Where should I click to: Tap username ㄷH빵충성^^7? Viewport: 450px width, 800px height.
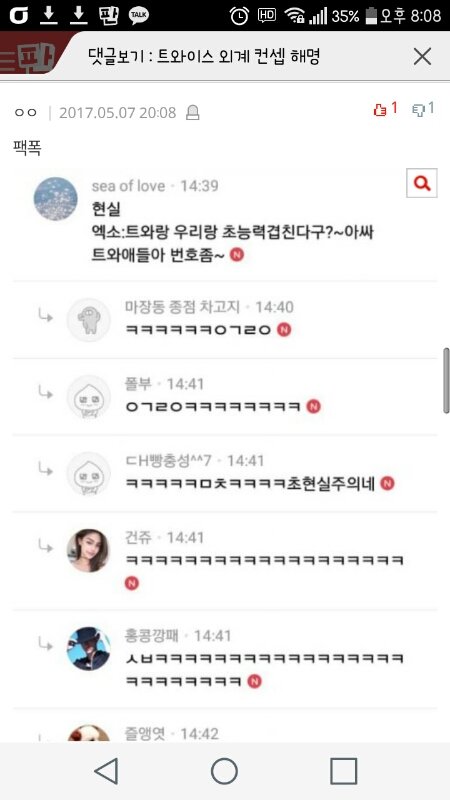point(168,460)
